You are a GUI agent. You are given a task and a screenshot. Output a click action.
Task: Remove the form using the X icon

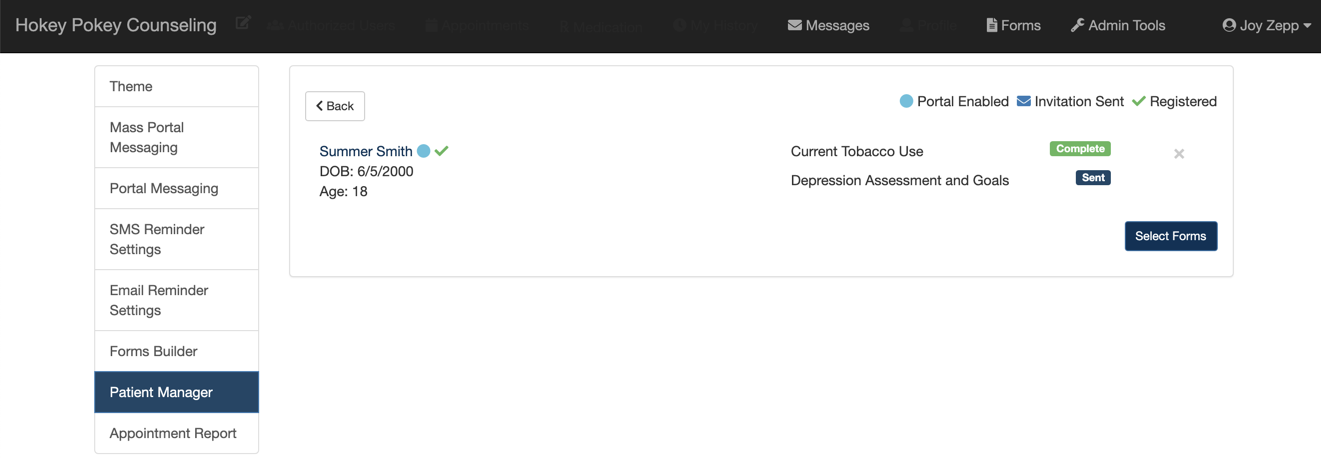(1179, 154)
